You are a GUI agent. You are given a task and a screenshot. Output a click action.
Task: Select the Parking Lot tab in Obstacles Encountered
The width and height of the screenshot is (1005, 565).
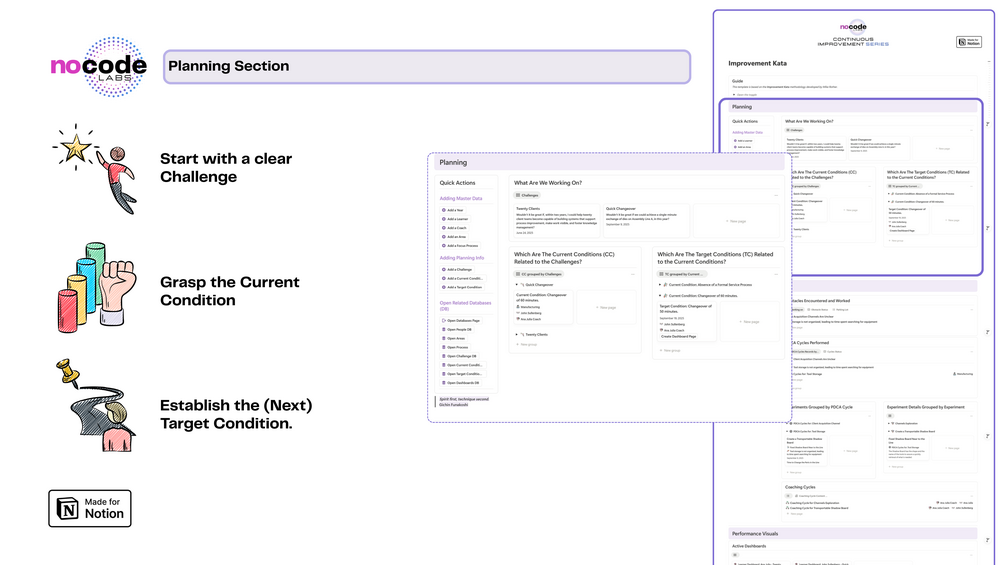tap(842, 309)
